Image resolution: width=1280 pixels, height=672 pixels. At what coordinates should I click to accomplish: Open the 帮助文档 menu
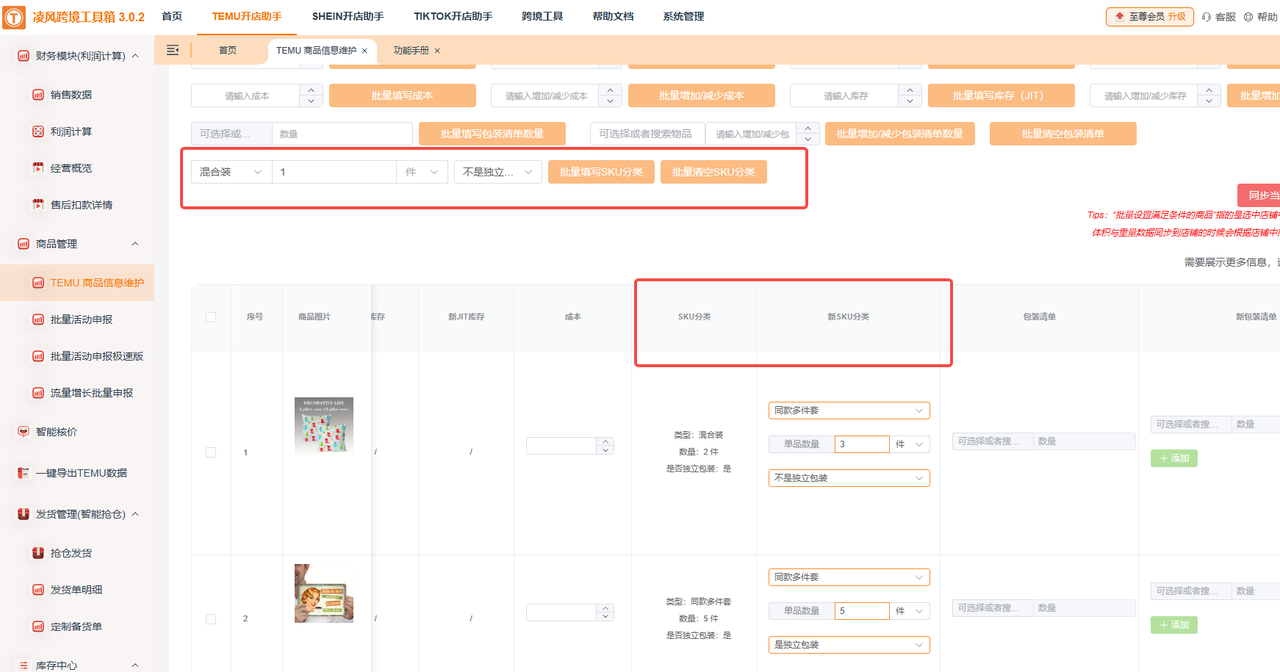(613, 17)
